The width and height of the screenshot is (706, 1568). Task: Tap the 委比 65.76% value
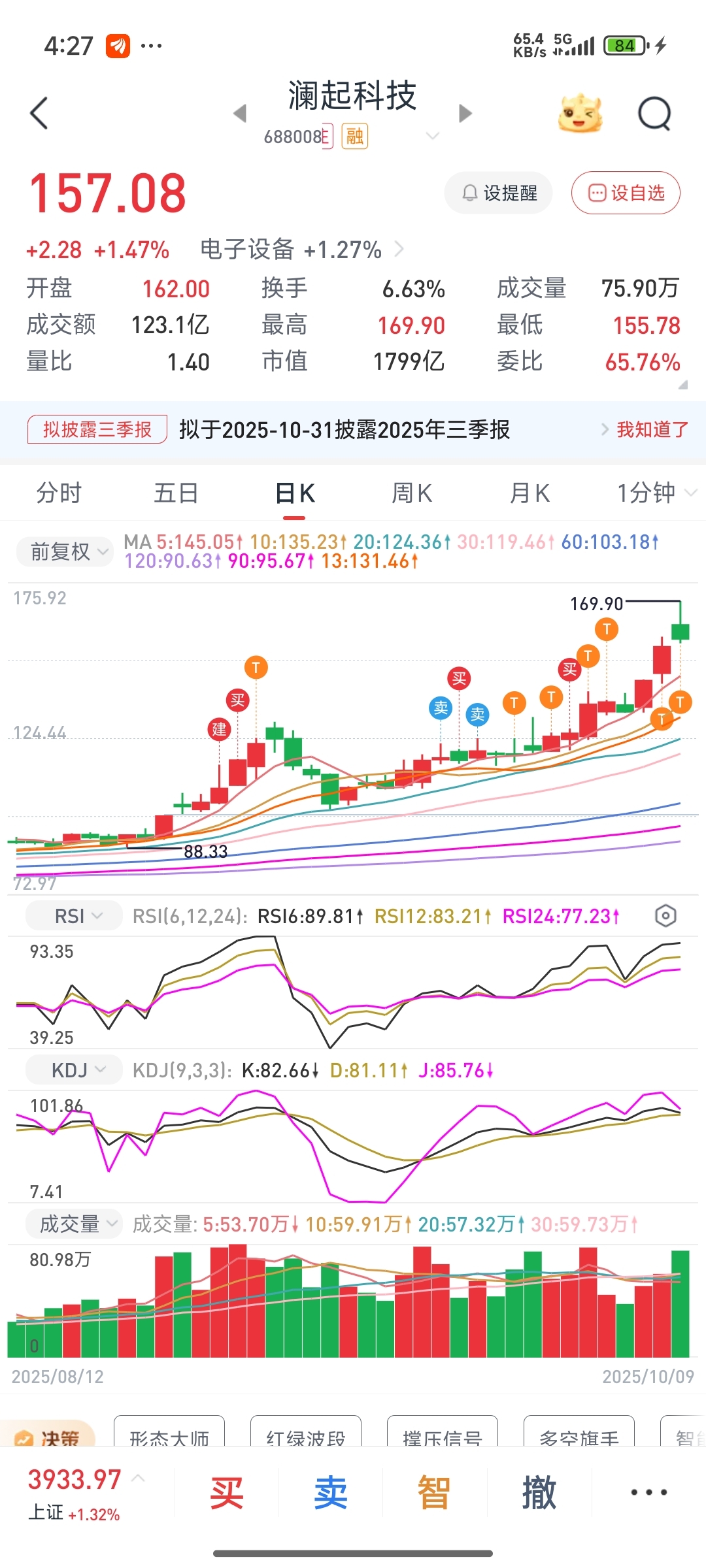coord(643,362)
